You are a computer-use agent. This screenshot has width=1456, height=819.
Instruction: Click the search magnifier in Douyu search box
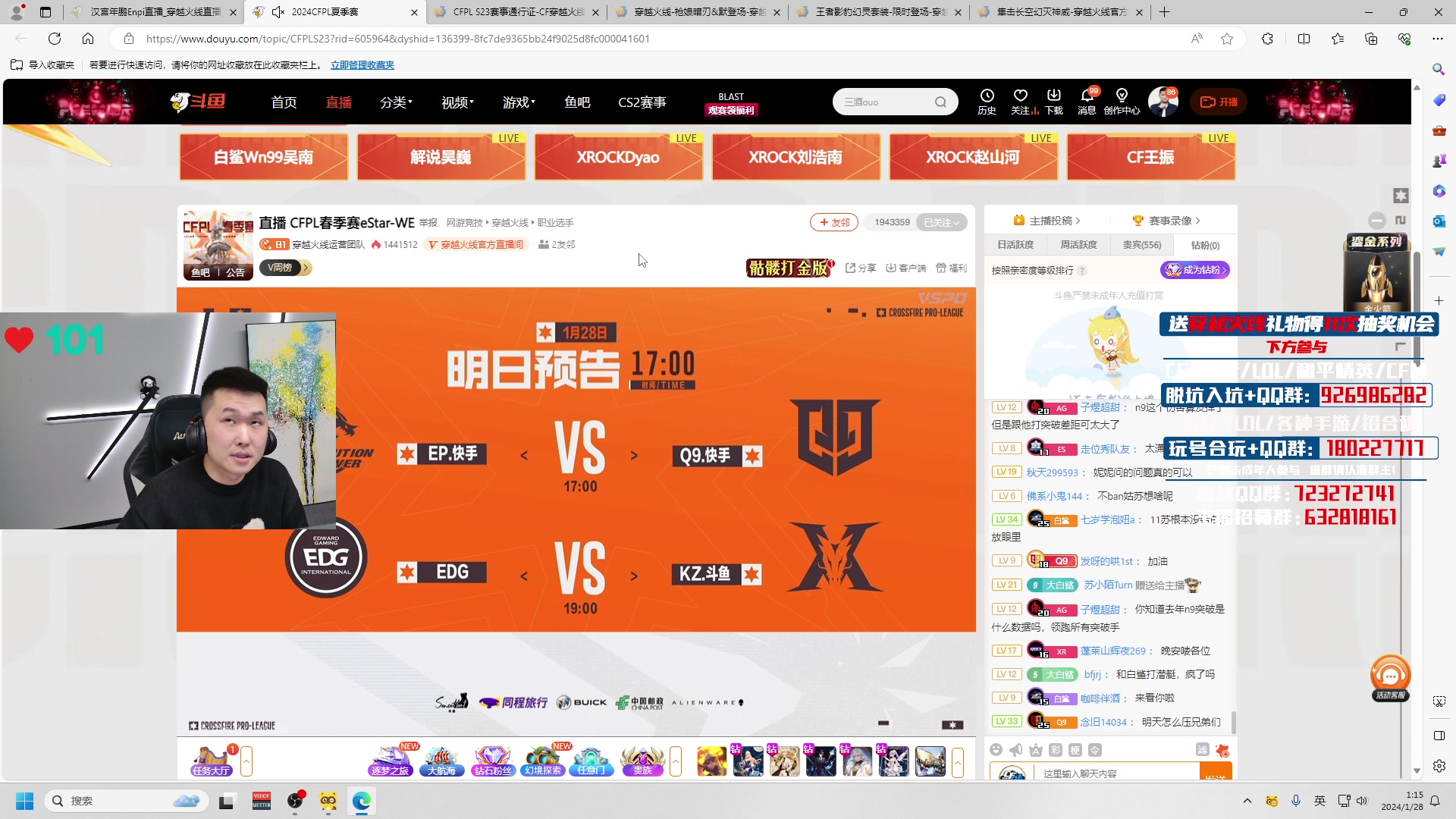(x=940, y=102)
